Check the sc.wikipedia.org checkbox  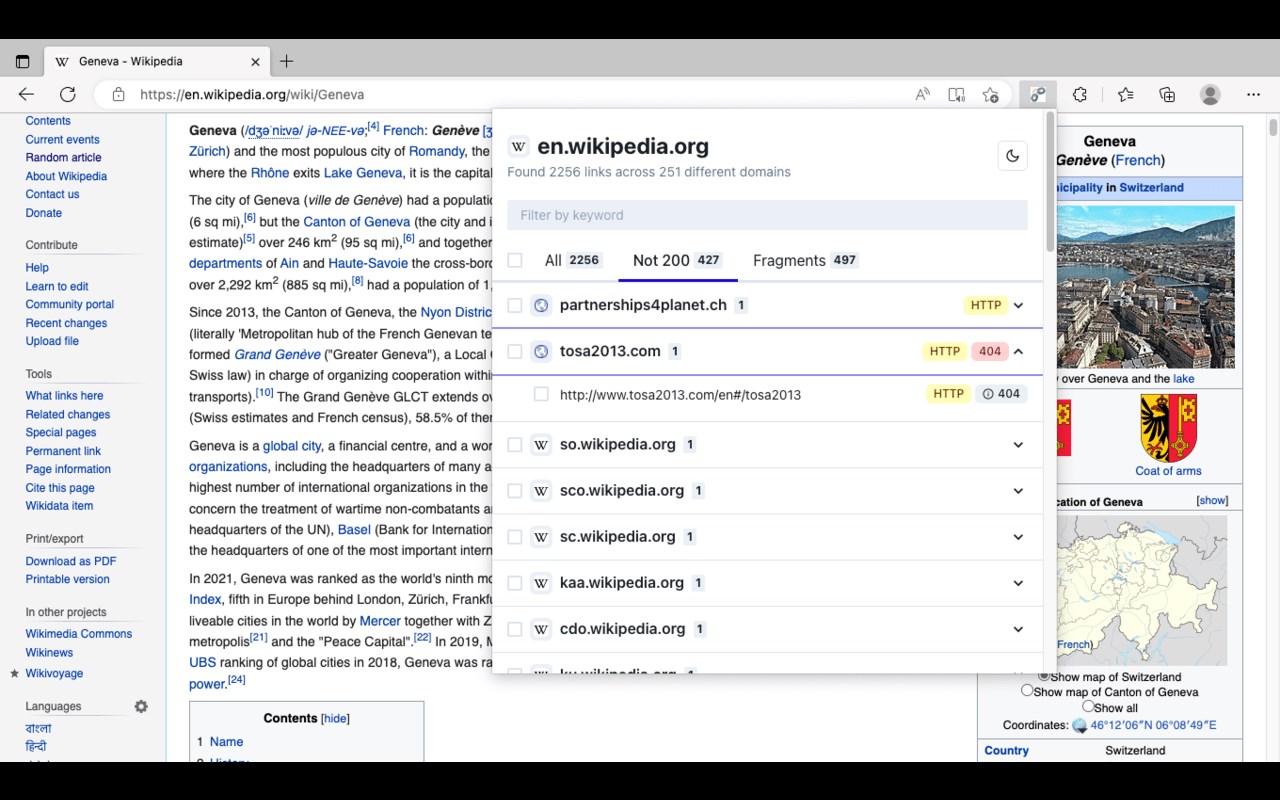click(515, 537)
